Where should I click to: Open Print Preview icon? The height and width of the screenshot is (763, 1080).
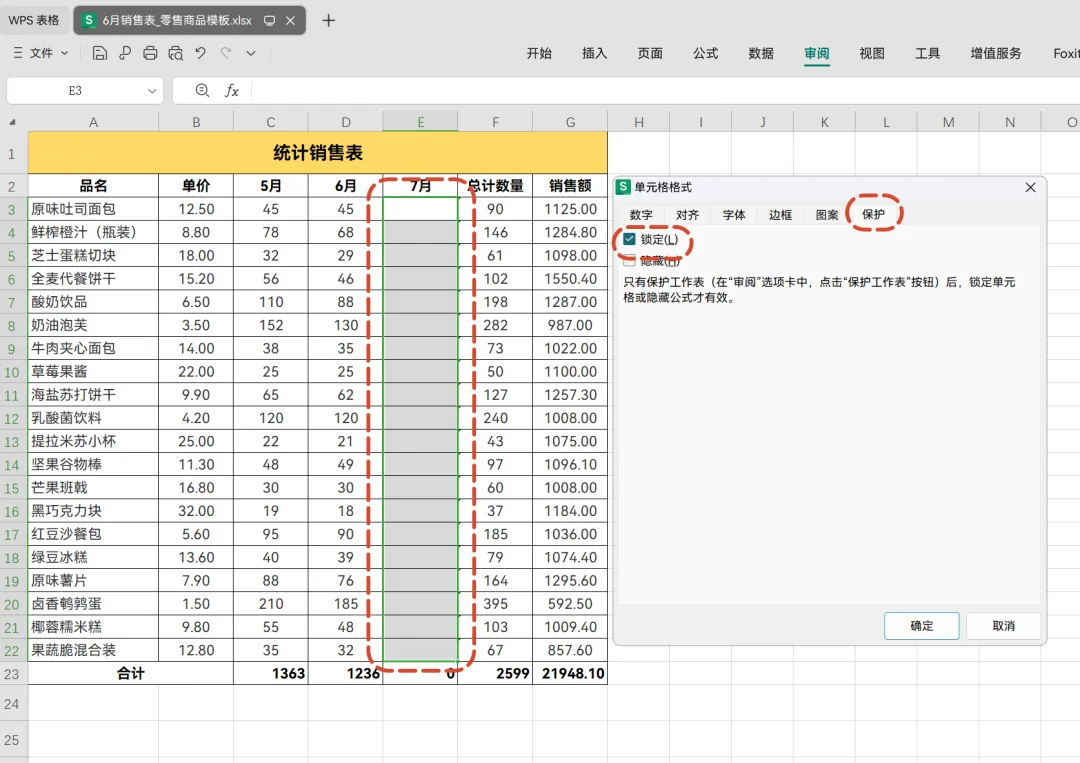tap(176, 53)
